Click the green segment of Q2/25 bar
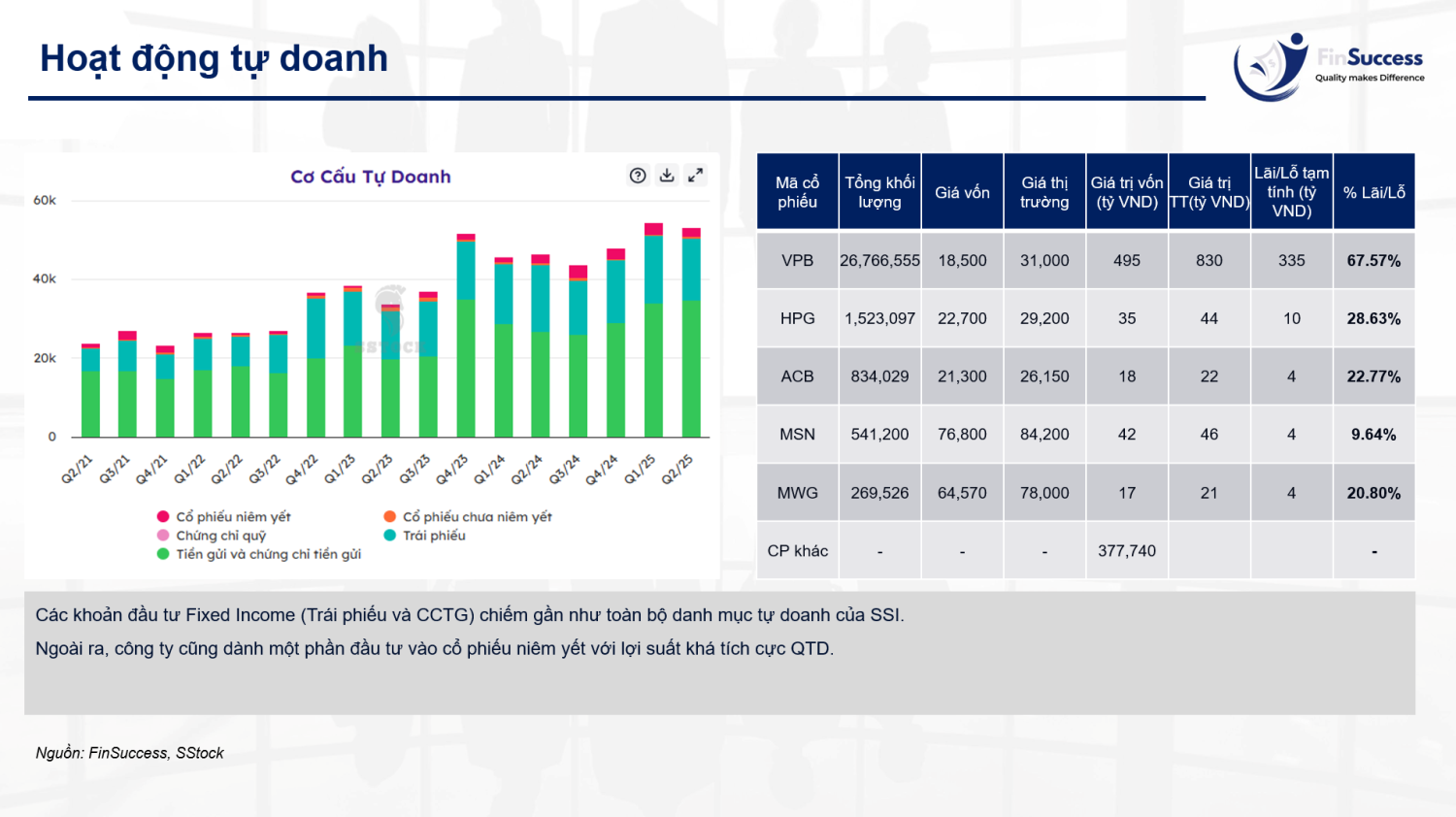Screen dimensions: 1456x817 click(x=691, y=369)
